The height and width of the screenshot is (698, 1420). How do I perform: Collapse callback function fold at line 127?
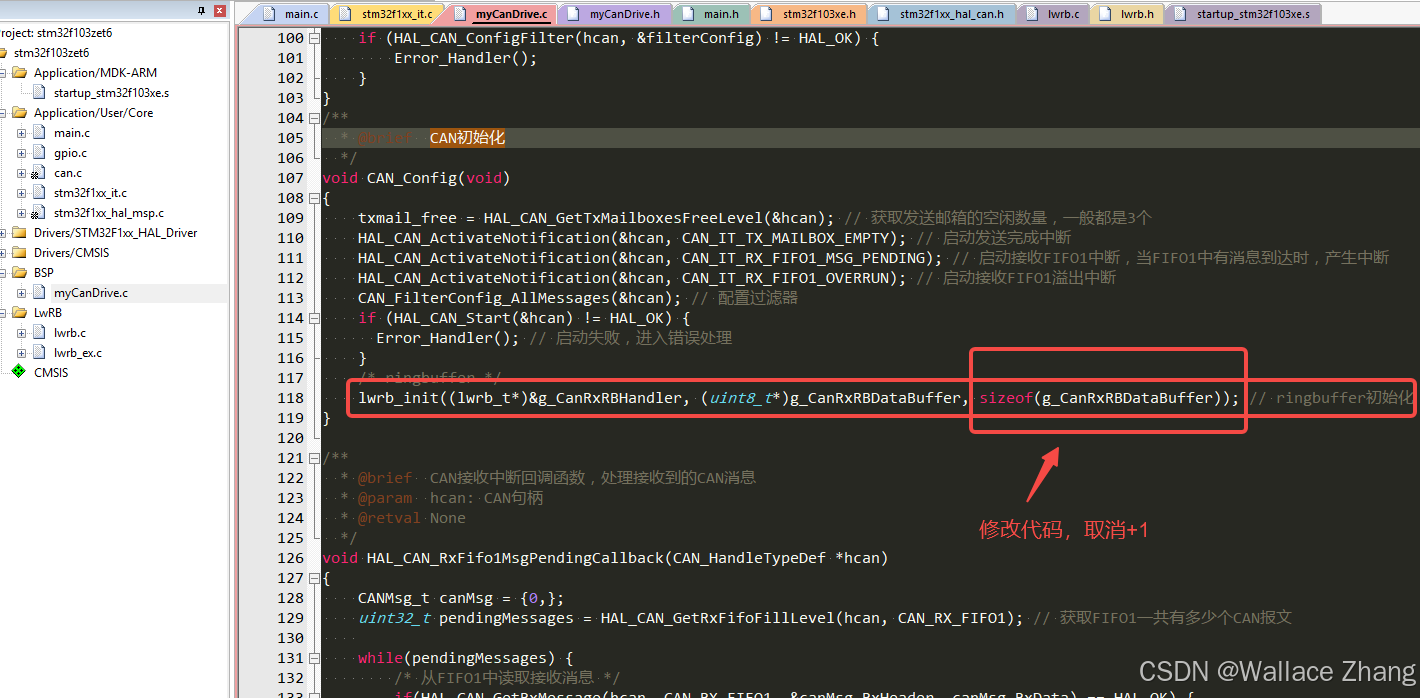tap(315, 578)
